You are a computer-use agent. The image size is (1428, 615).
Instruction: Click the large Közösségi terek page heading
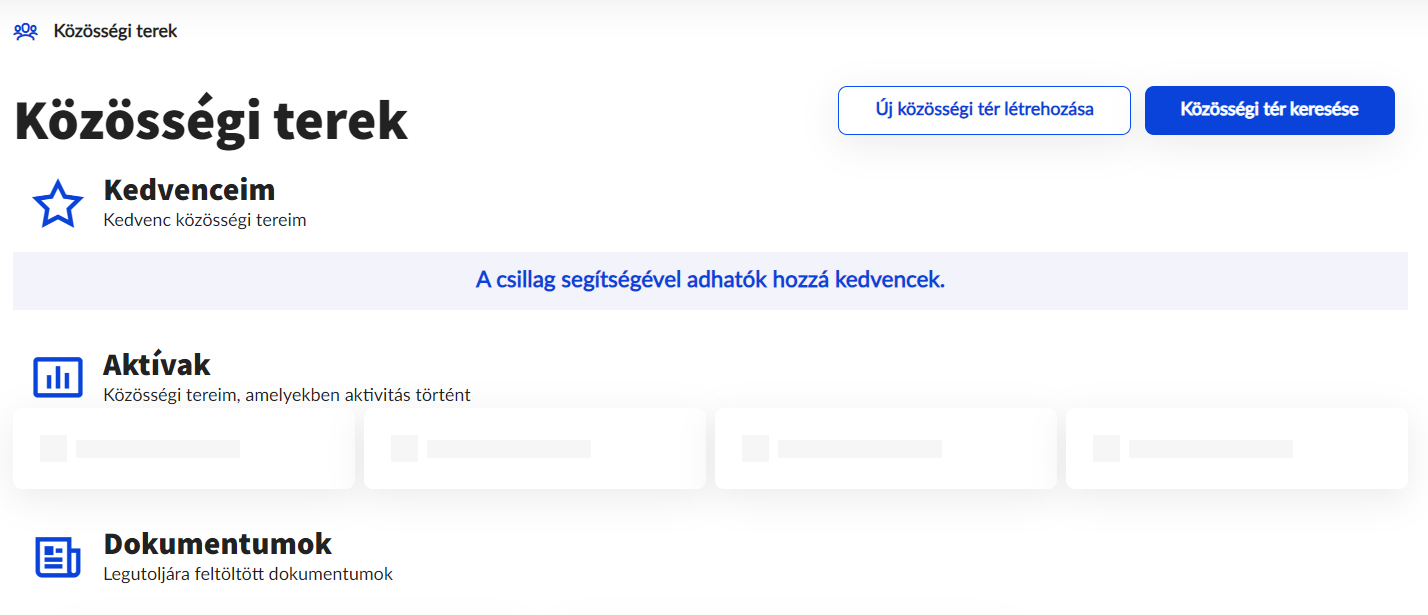point(211,122)
